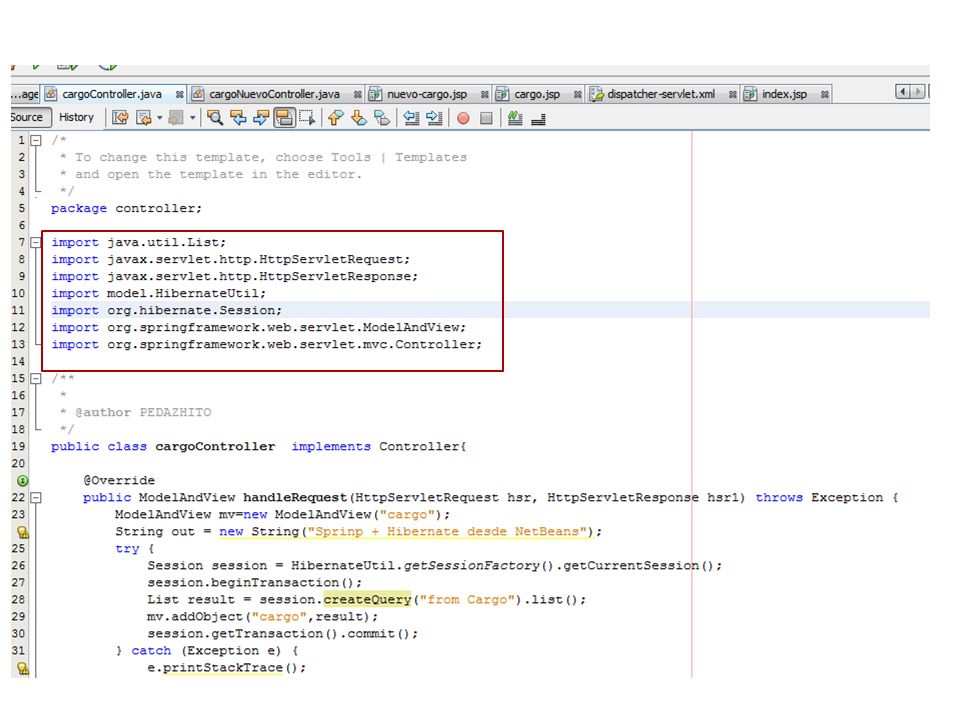Click the highlighted 'createQuery' method call
Screen dimensions: 960x720
367,599
